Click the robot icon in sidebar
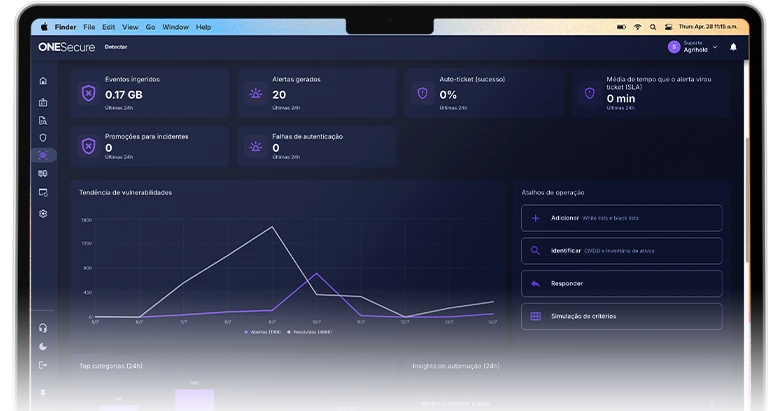Screen dimensions: 779x411 43,102
